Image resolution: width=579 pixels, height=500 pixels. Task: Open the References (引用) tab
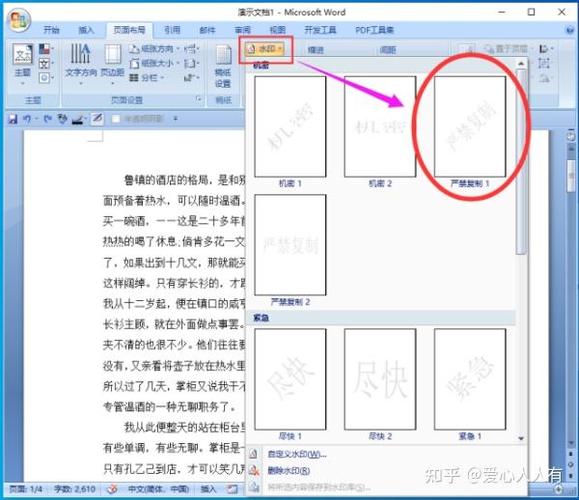[172, 30]
